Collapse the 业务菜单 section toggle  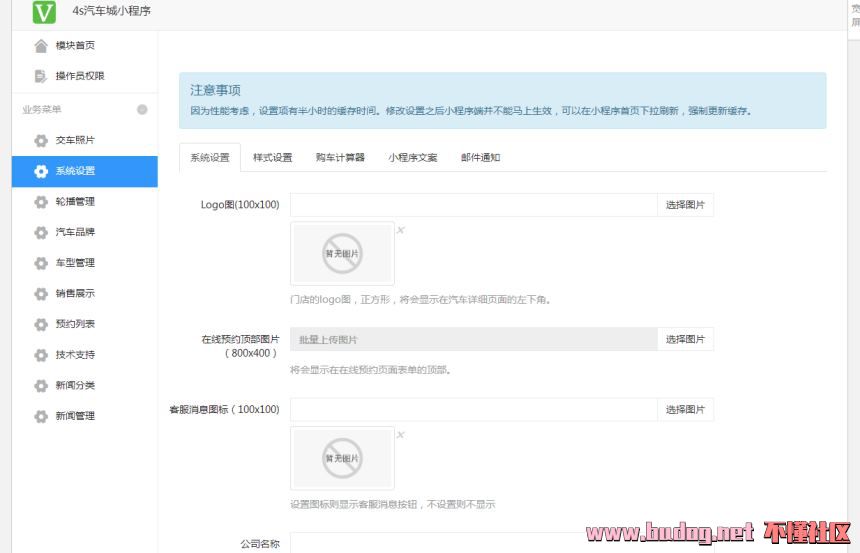pyautogui.click(x=142, y=110)
